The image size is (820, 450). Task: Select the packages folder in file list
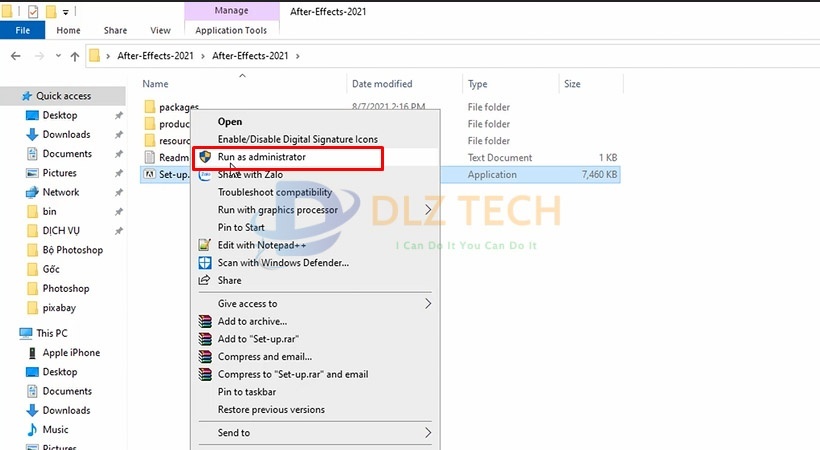point(178,107)
